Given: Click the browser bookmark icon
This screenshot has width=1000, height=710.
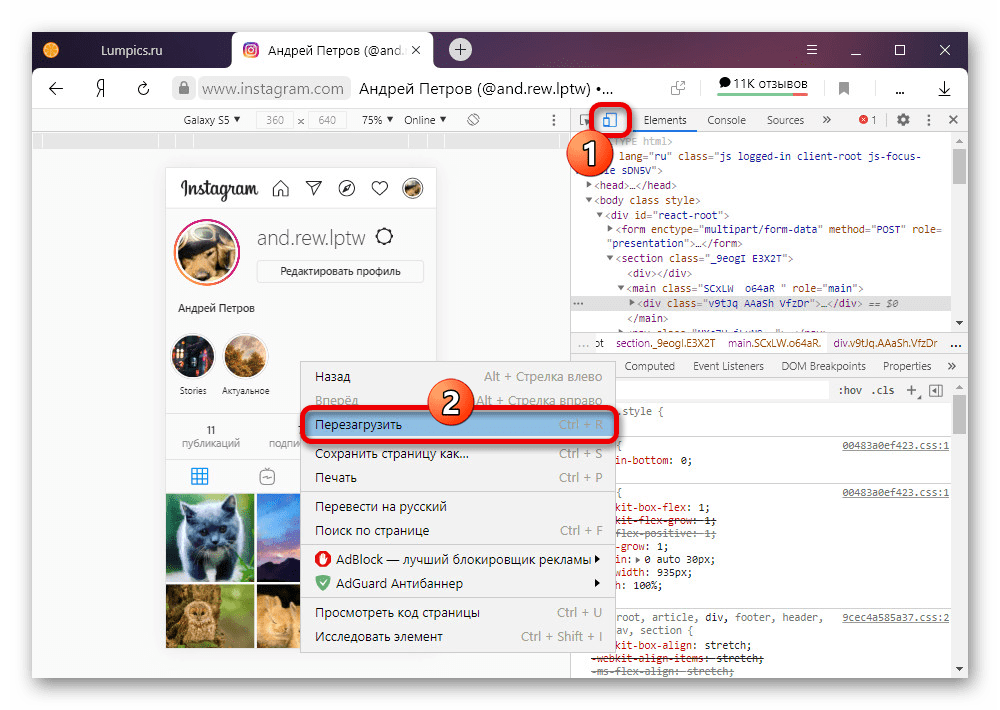Looking at the screenshot, I should coord(844,88).
